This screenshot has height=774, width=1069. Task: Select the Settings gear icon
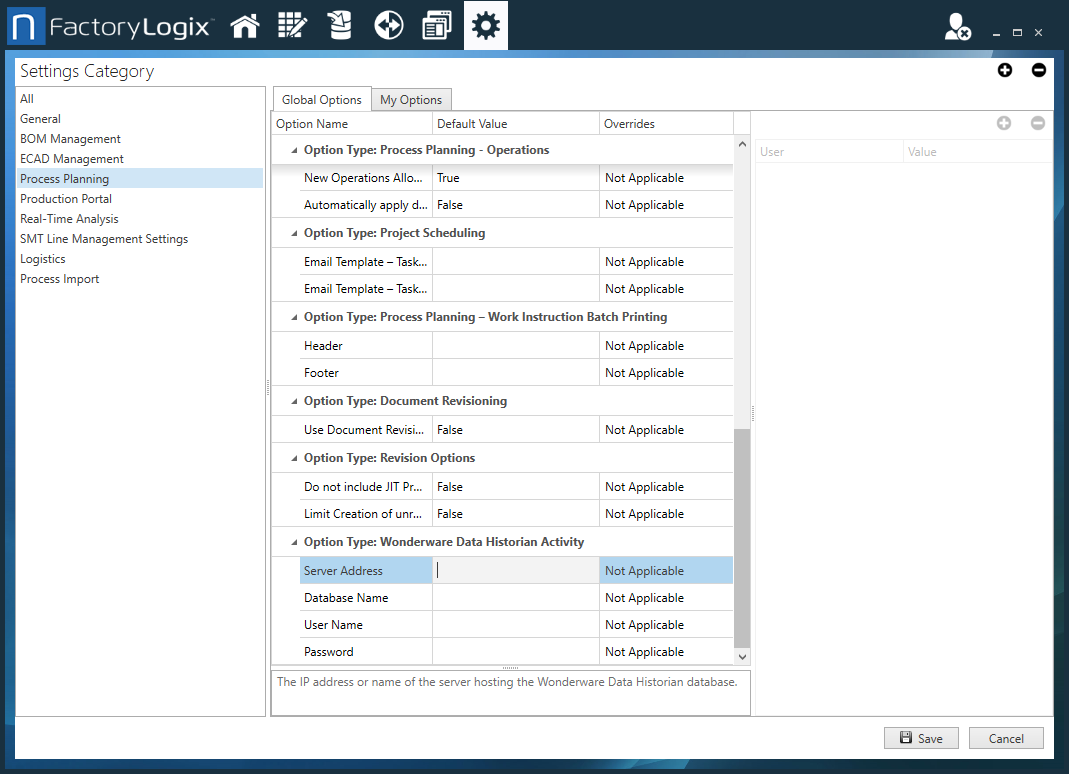coord(485,24)
